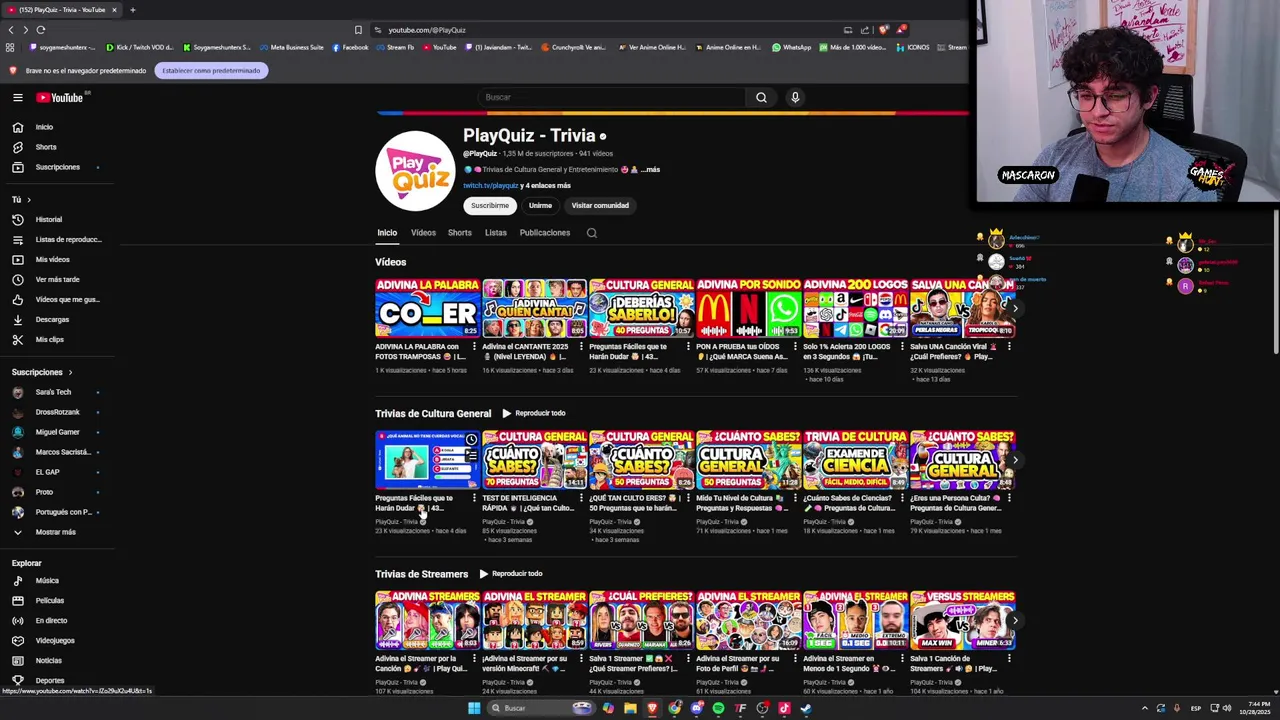Open ADIVINA LA PALABRA video thumbnail
Image resolution: width=1280 pixels, height=720 pixels.
click(x=427, y=308)
